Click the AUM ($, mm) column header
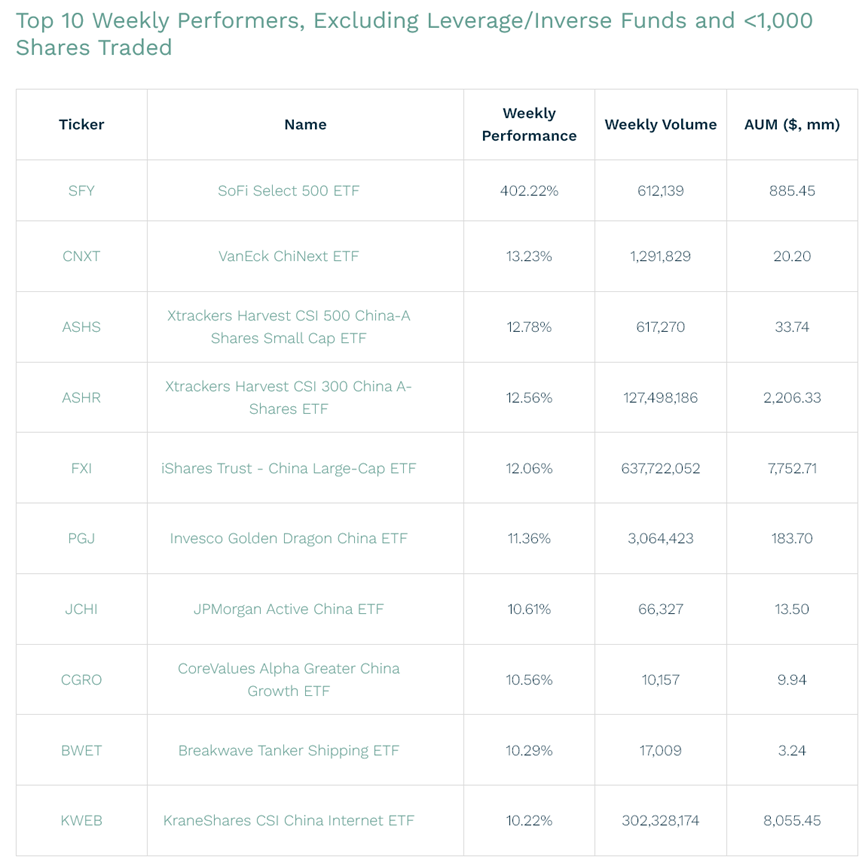Image resolution: width=865 pixels, height=863 pixels. click(792, 124)
